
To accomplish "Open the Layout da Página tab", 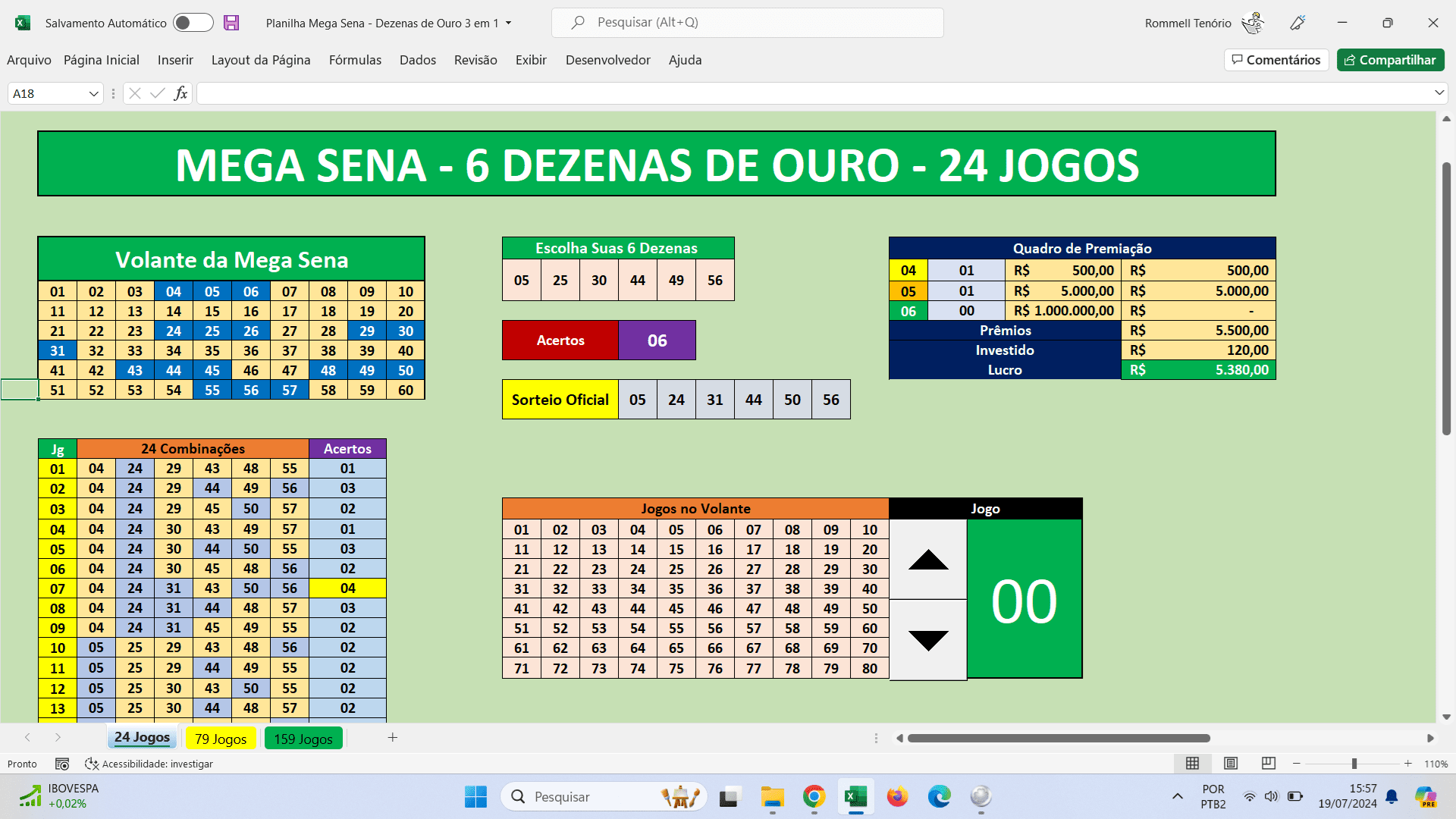I will pos(261,60).
